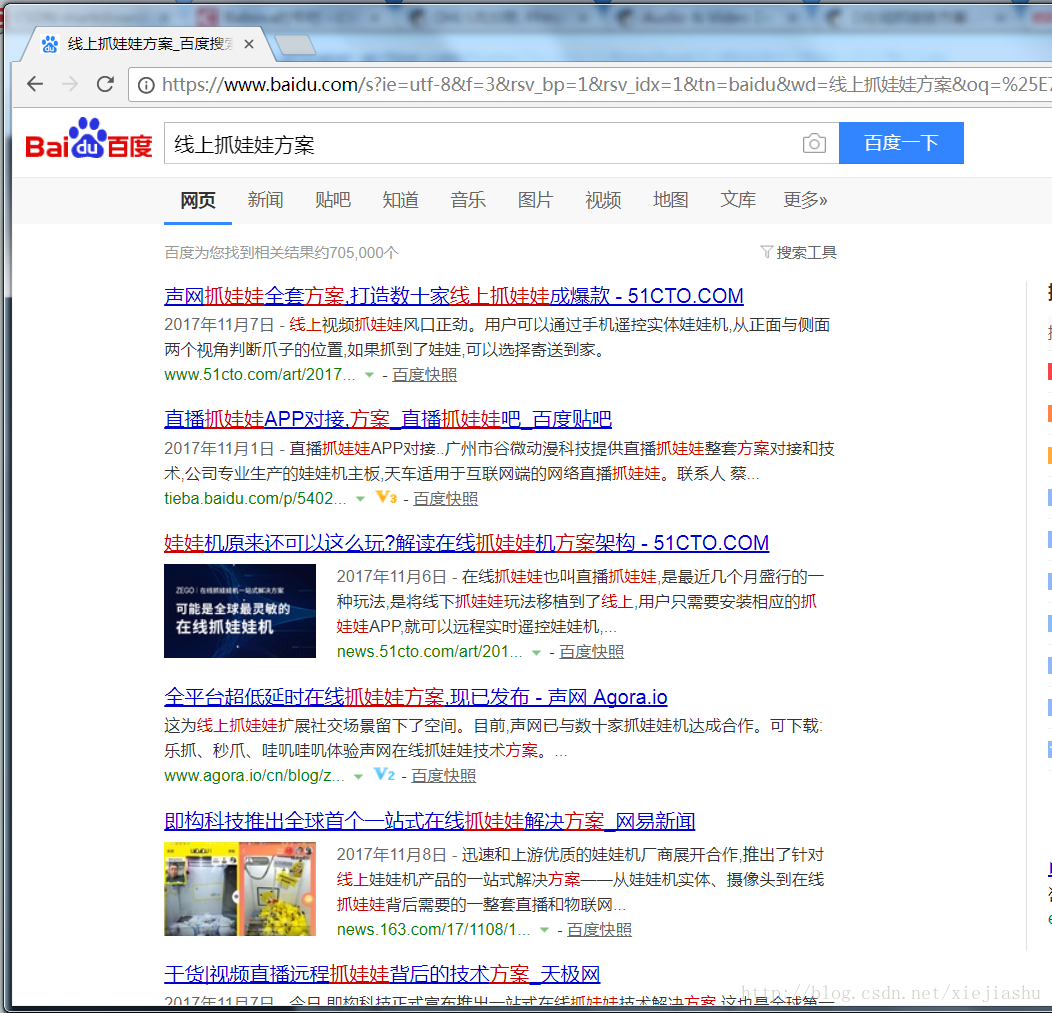Open result 即构科技推出全球首个一站式 网易新闻
Screen dimensions: 1052x1013
[x=429, y=821]
